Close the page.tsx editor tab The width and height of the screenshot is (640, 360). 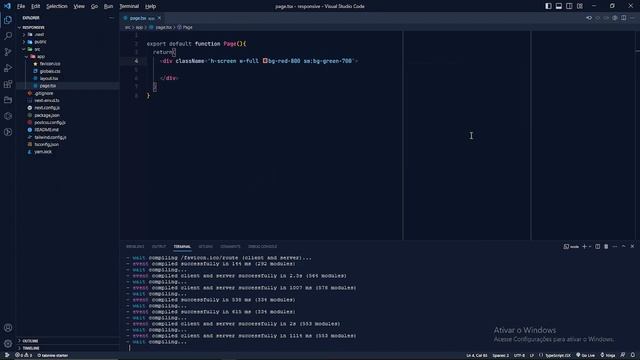(159, 18)
